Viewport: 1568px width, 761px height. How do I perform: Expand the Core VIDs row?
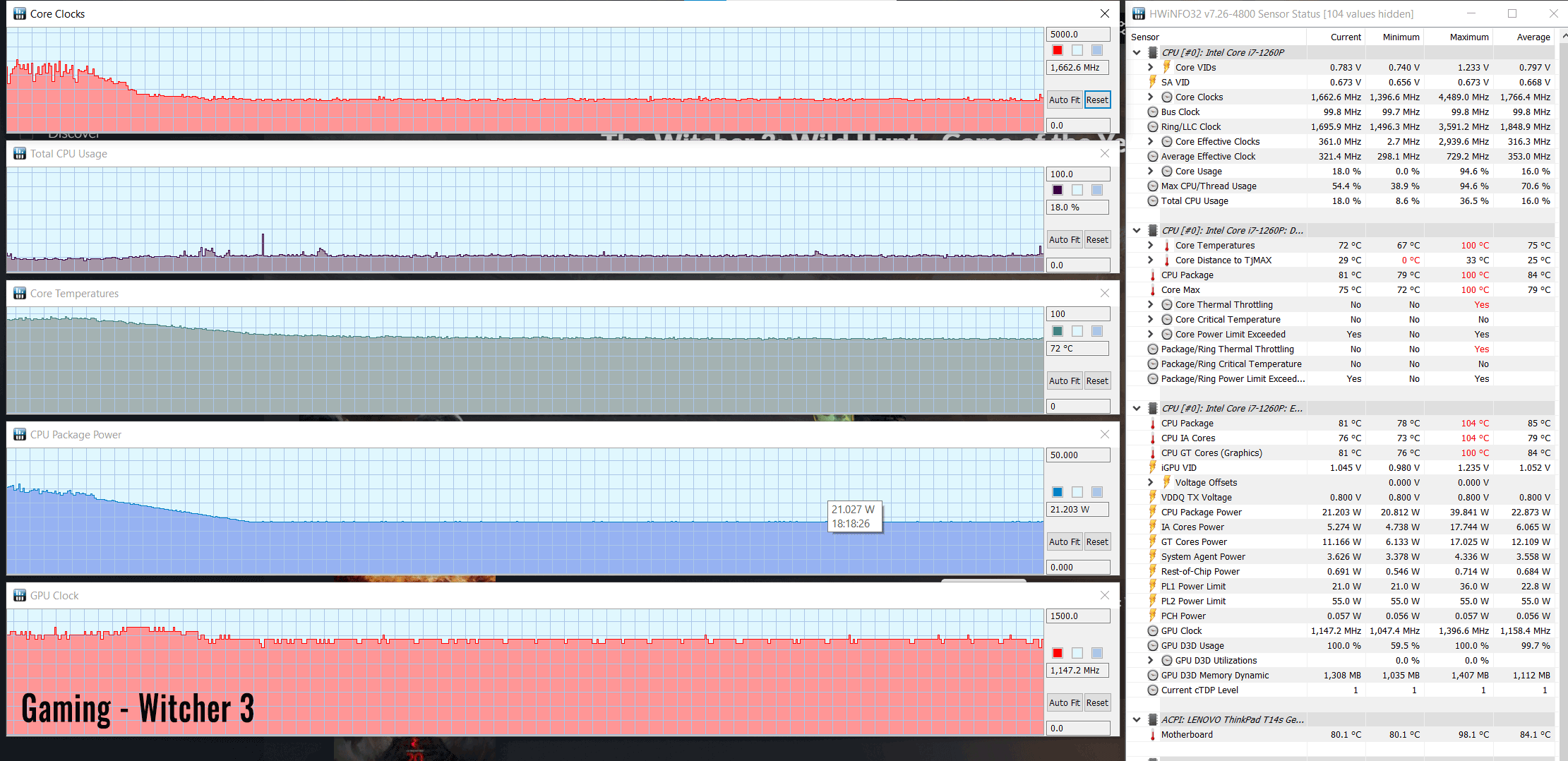pyautogui.click(x=1151, y=67)
